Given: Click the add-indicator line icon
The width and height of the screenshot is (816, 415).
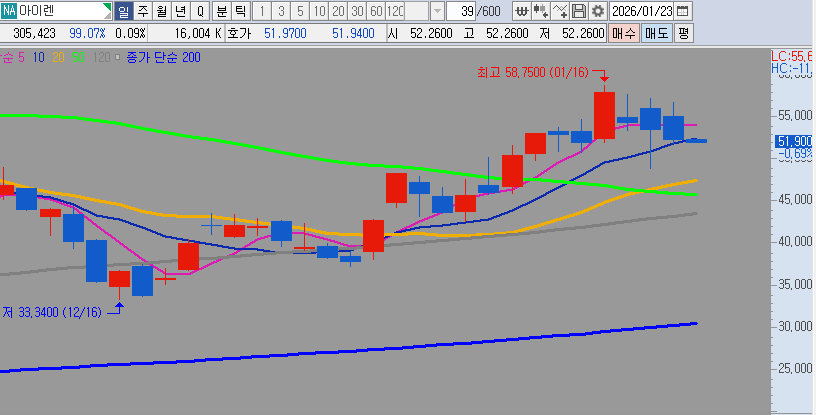Looking at the screenshot, I should (x=559, y=11).
